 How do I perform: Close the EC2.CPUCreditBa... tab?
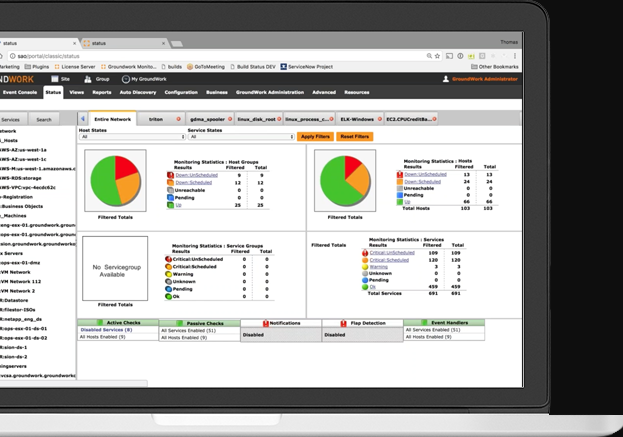[x=434, y=119]
